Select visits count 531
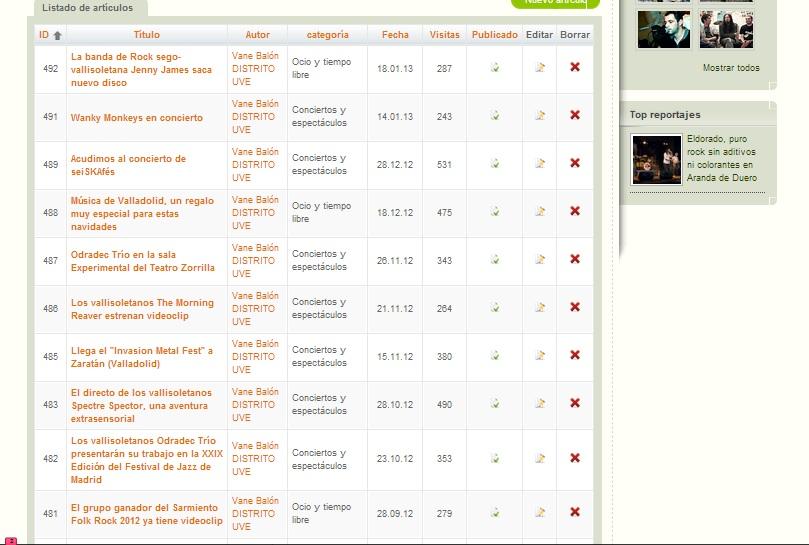The width and height of the screenshot is (809, 545). (x=444, y=165)
